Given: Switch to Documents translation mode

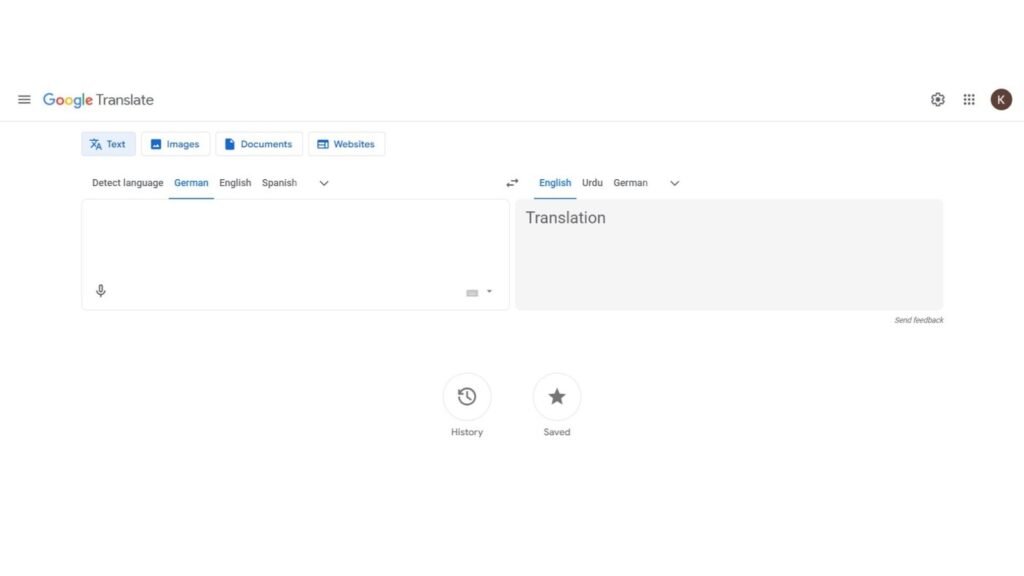Looking at the screenshot, I should pyautogui.click(x=259, y=144).
